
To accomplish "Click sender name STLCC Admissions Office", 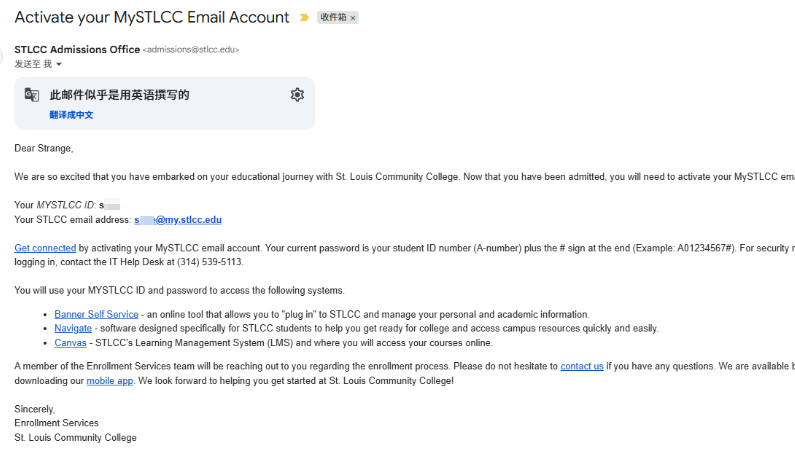I will (x=77, y=49).
